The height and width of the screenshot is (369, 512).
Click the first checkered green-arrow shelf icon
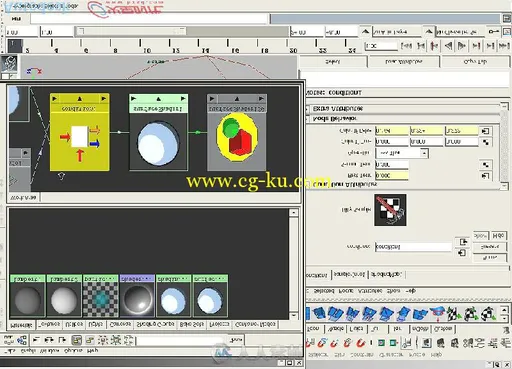453,313
